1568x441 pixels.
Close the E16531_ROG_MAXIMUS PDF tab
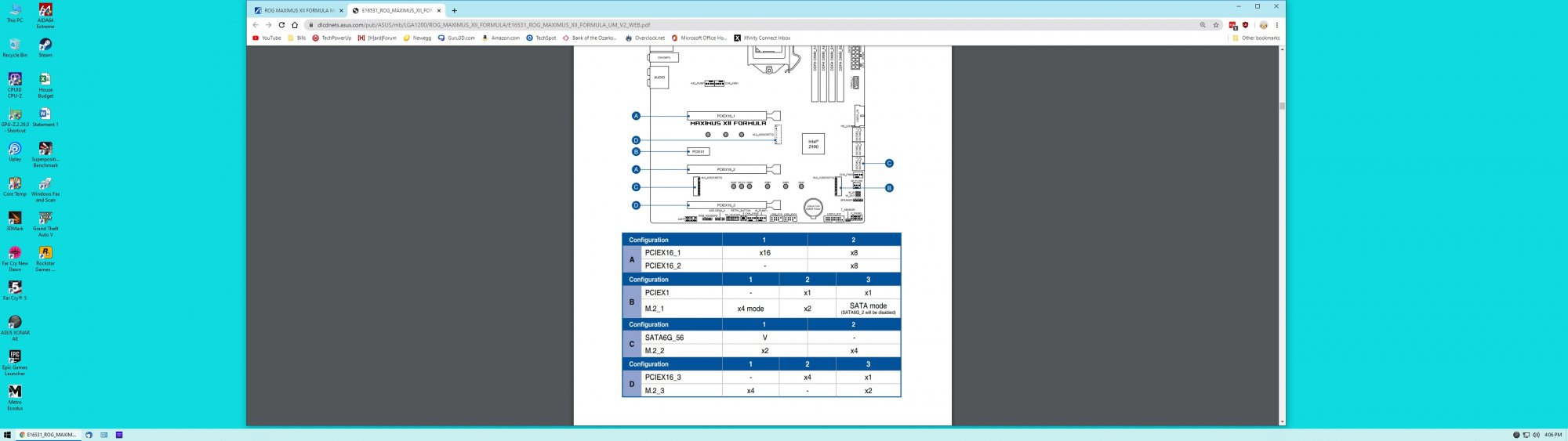click(439, 11)
